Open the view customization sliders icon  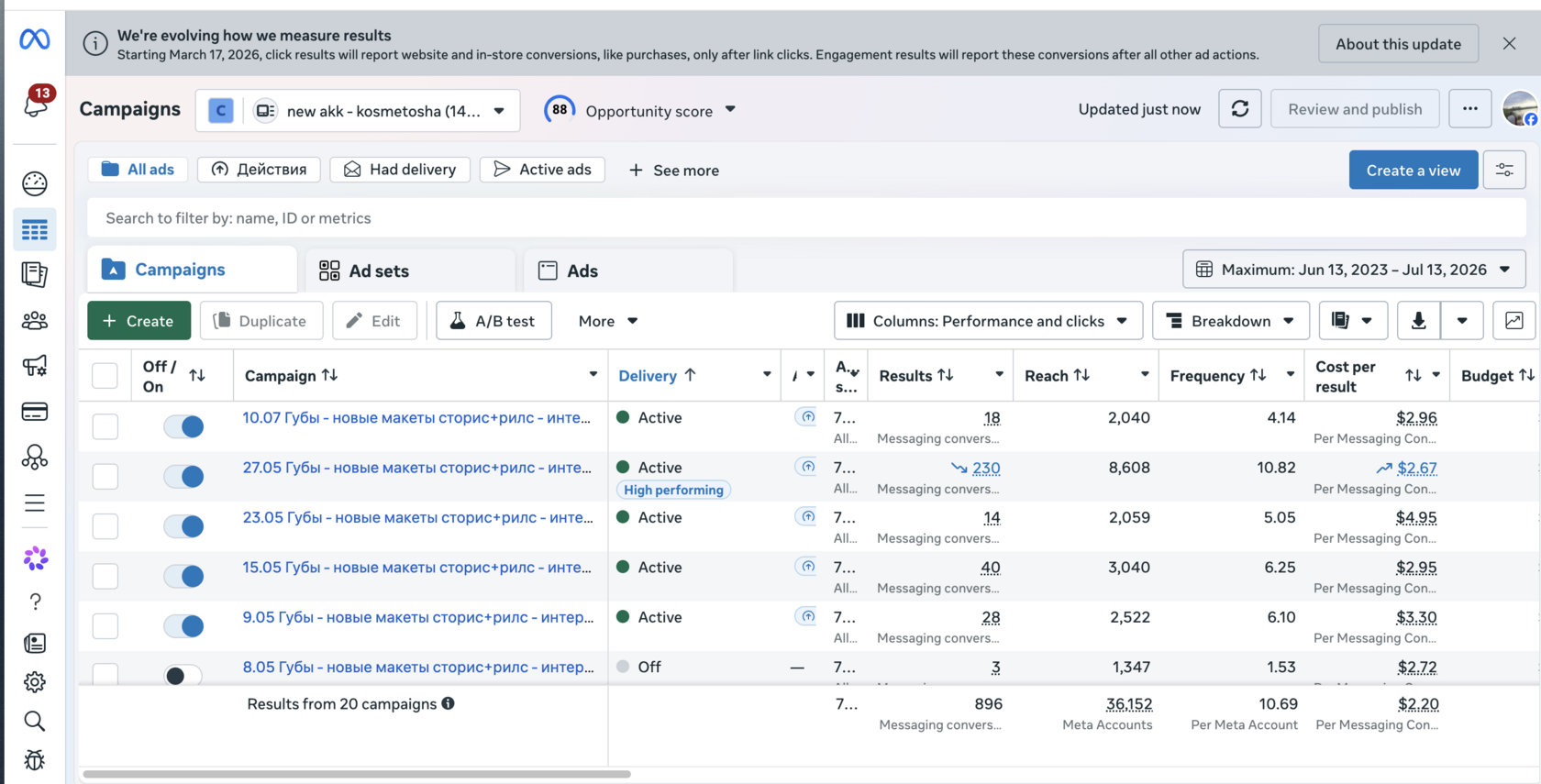pyautogui.click(x=1504, y=170)
